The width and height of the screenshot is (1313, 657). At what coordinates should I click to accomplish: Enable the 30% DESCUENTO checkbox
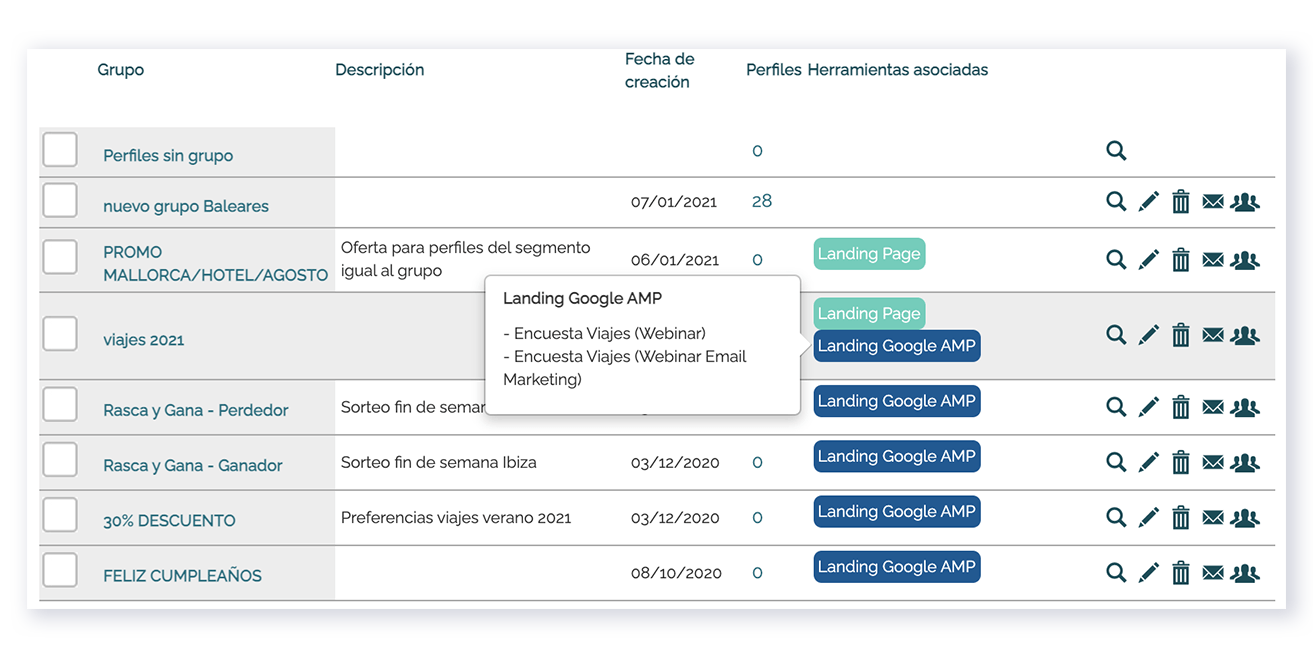coord(60,515)
